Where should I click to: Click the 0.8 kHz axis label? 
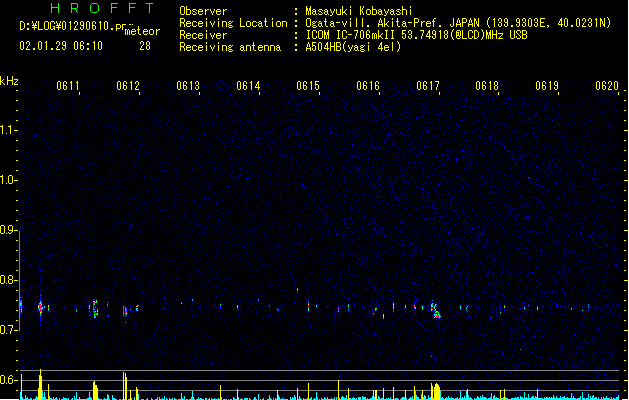[8, 280]
